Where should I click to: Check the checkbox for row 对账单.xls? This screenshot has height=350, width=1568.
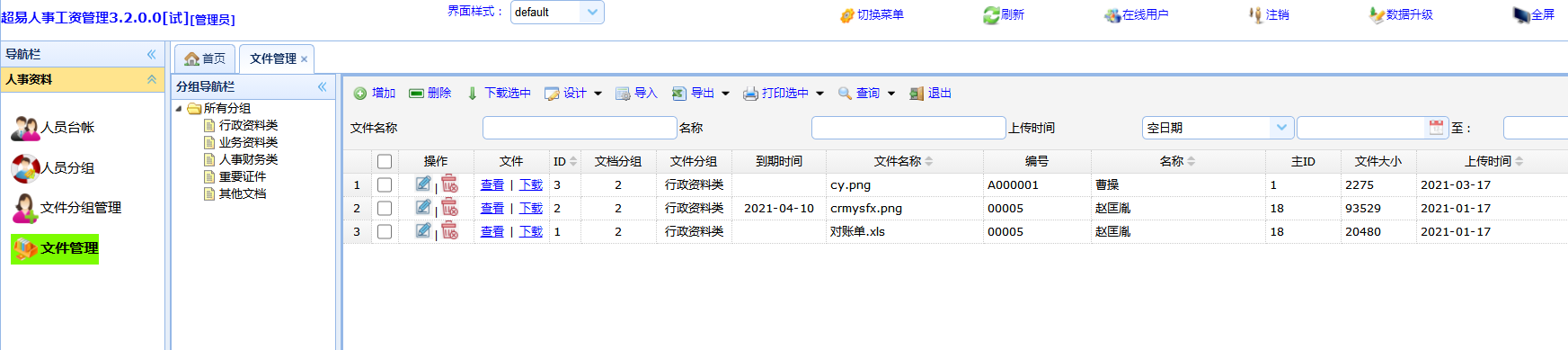[x=385, y=231]
